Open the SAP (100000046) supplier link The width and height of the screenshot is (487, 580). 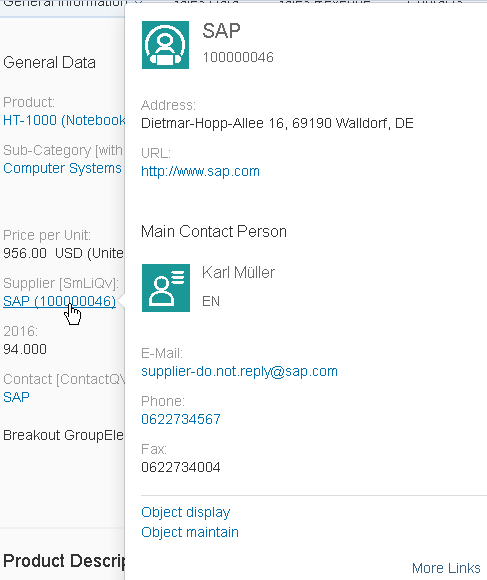(x=60, y=301)
